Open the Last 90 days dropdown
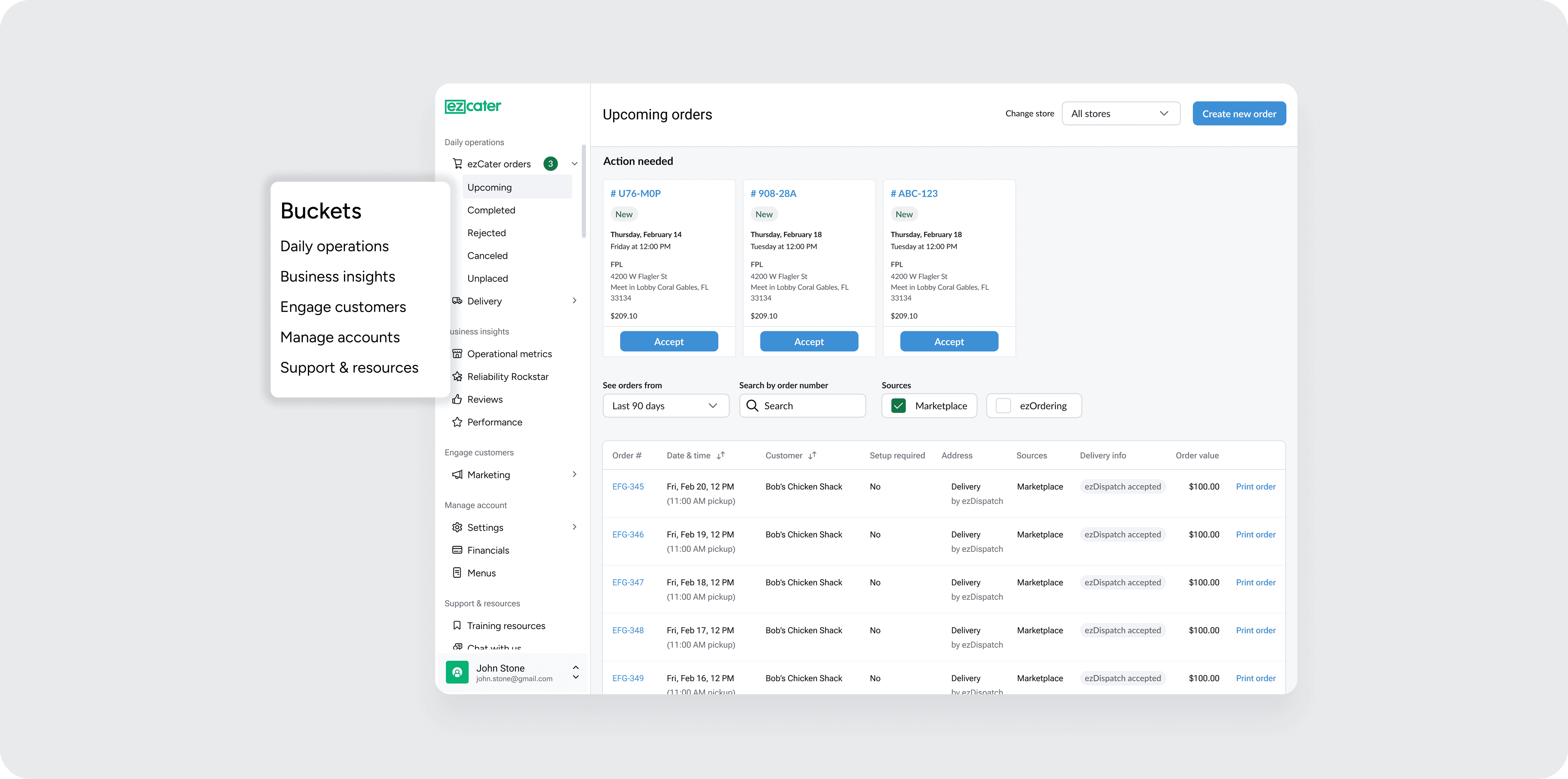 [x=665, y=406]
